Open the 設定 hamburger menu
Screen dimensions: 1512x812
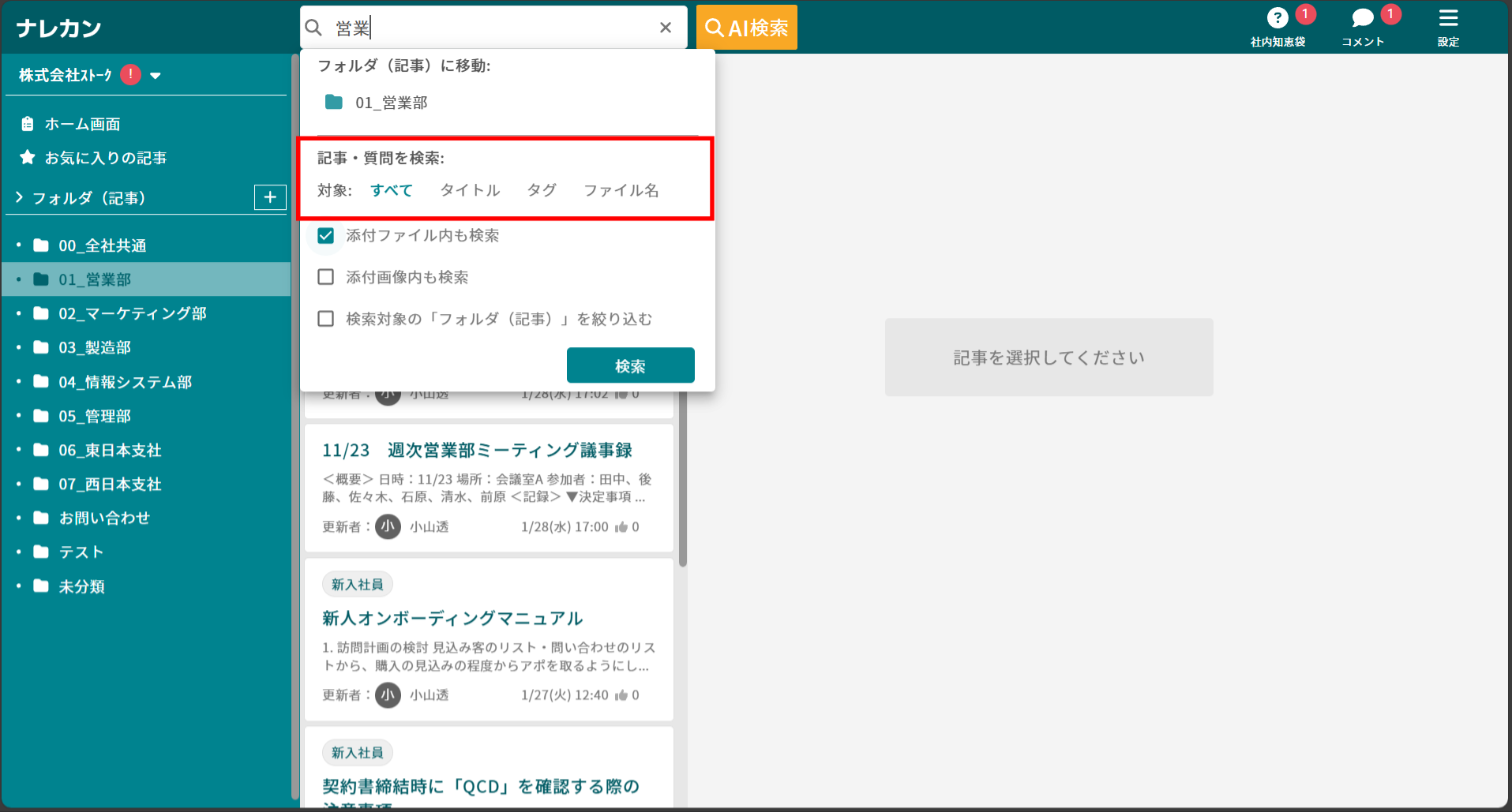click(1449, 20)
